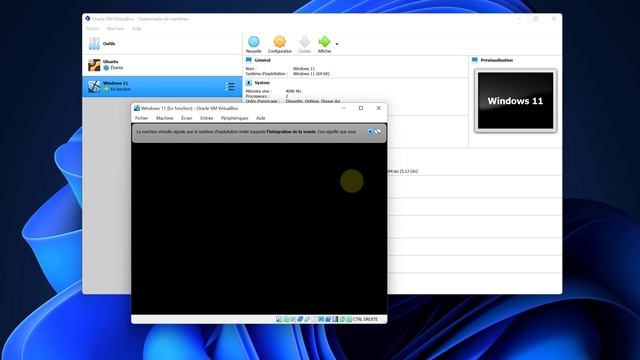Minimize the Windows 11 VM window
The width and height of the screenshot is (640, 360).
tap(344, 108)
